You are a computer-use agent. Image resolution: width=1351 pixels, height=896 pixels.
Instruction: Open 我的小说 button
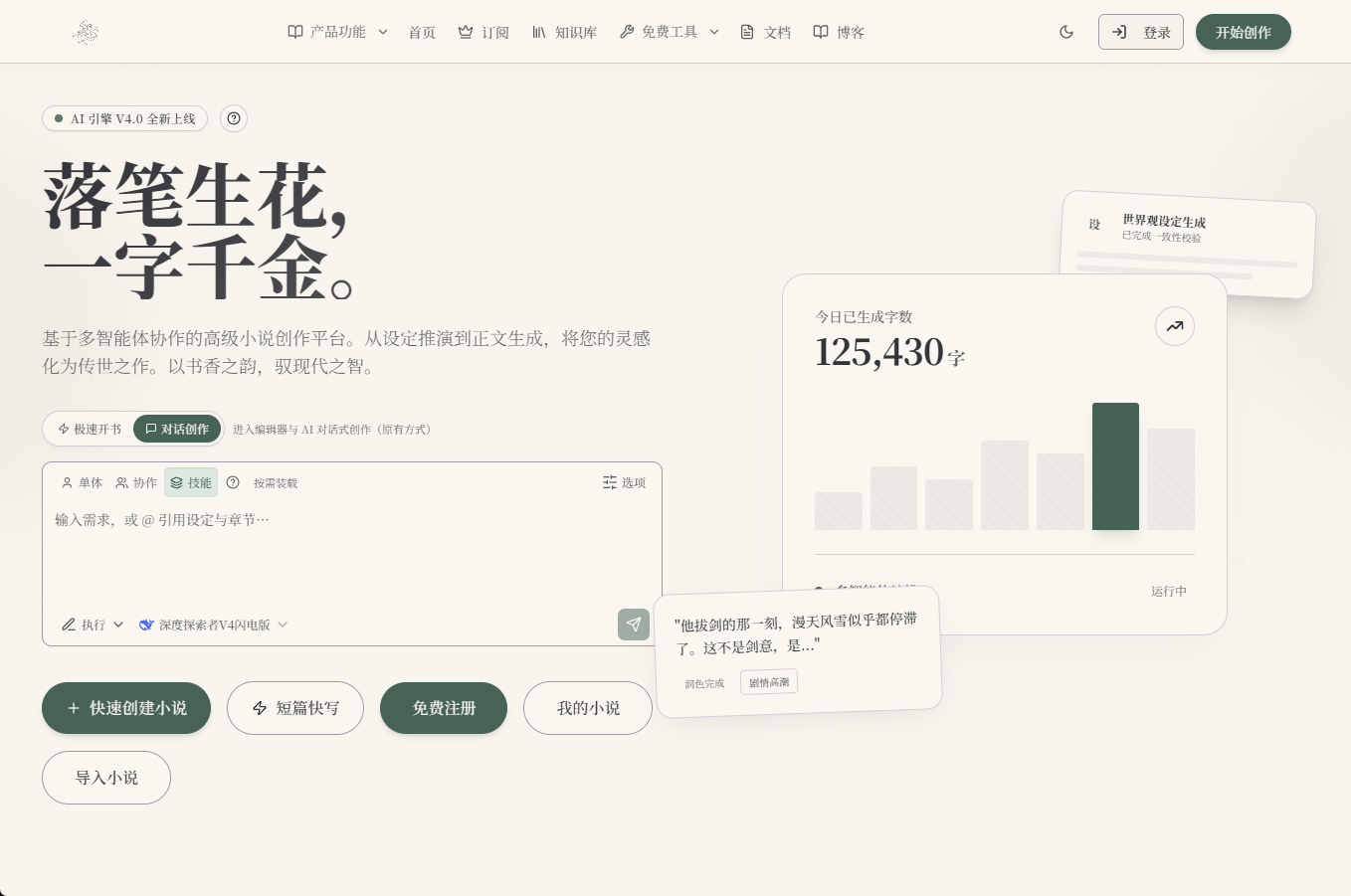pos(588,708)
